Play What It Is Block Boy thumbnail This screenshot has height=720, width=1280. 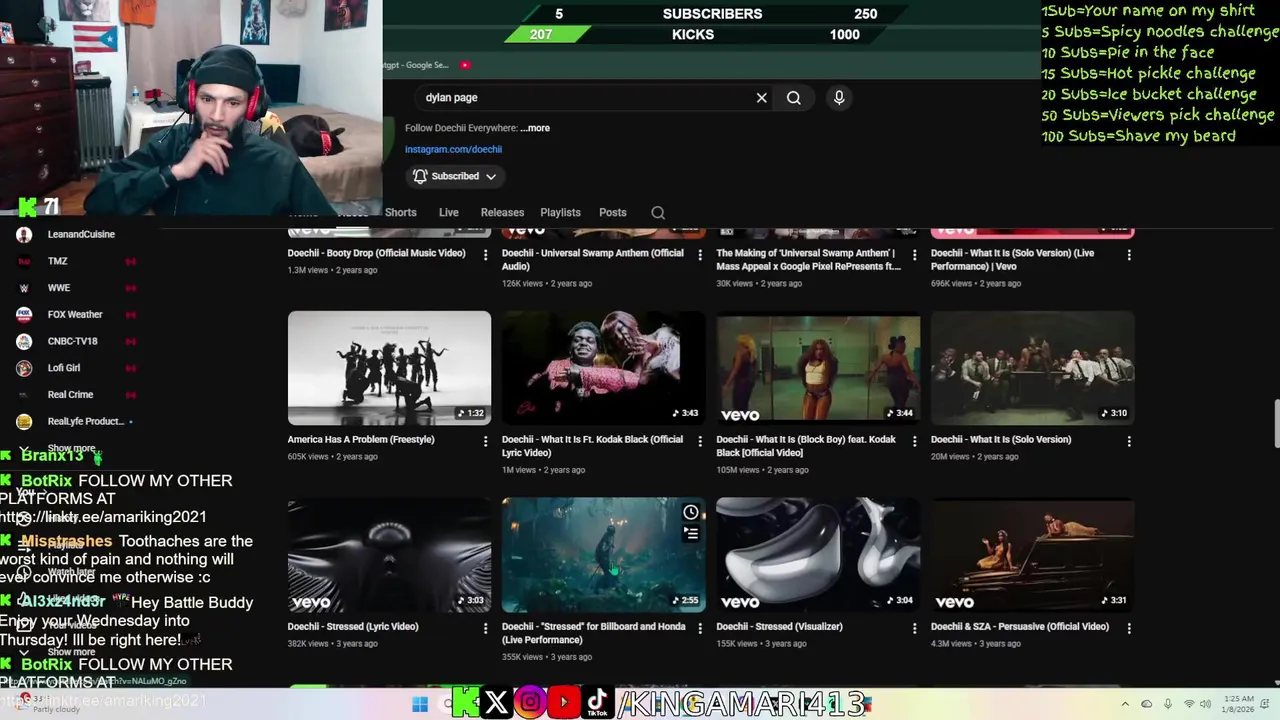click(818, 368)
